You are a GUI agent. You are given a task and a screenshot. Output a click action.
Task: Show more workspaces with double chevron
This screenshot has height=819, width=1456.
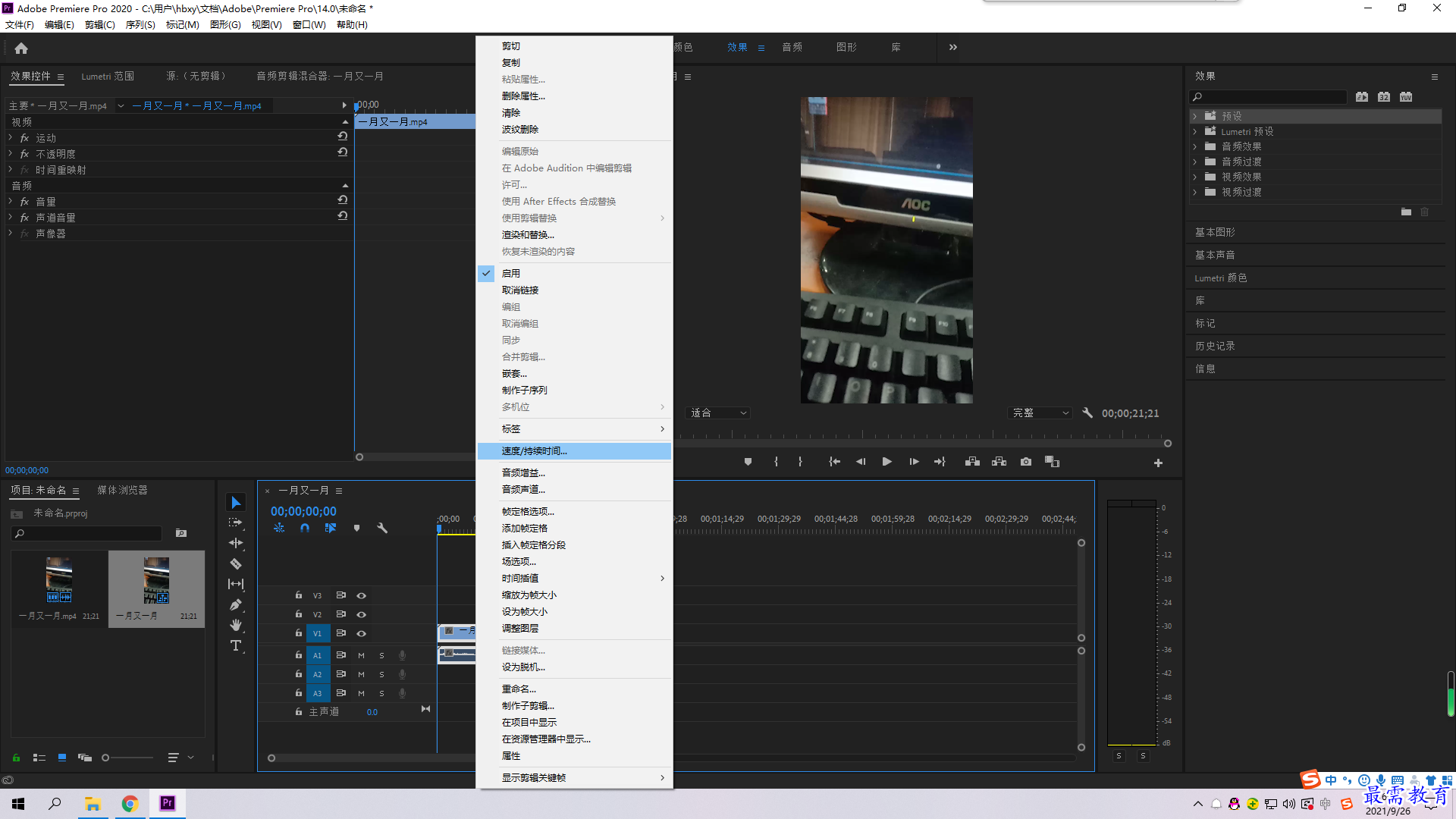pos(953,47)
